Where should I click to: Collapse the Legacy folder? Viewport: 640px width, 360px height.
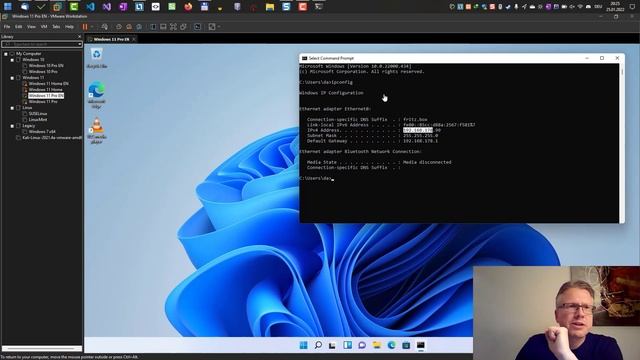[12, 126]
